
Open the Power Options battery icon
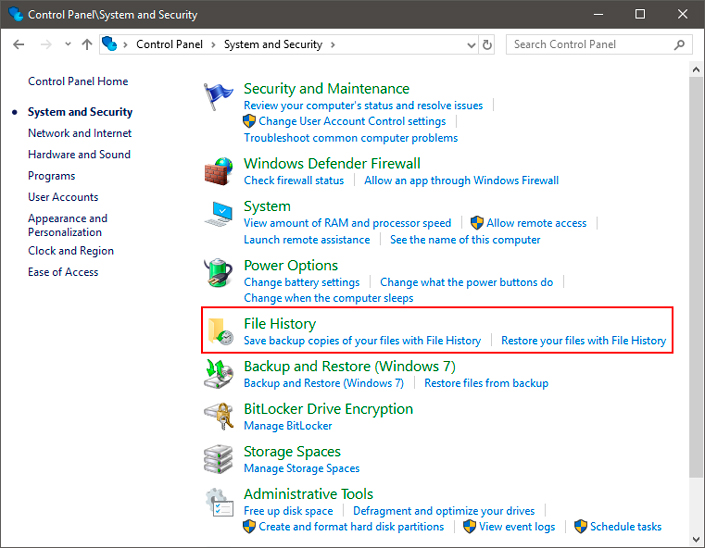[x=219, y=272]
